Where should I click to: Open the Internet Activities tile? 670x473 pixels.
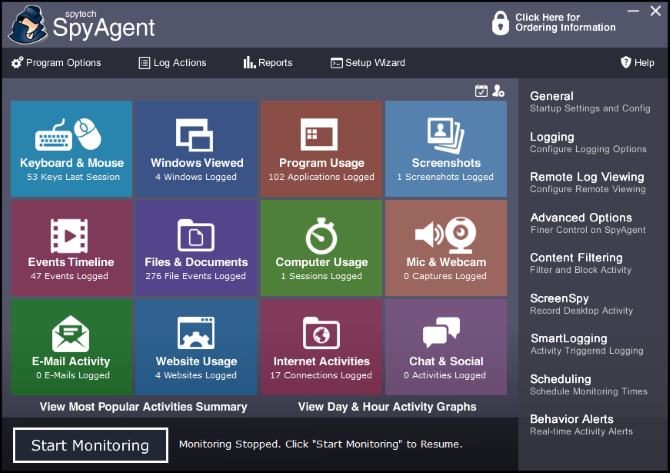click(321, 347)
